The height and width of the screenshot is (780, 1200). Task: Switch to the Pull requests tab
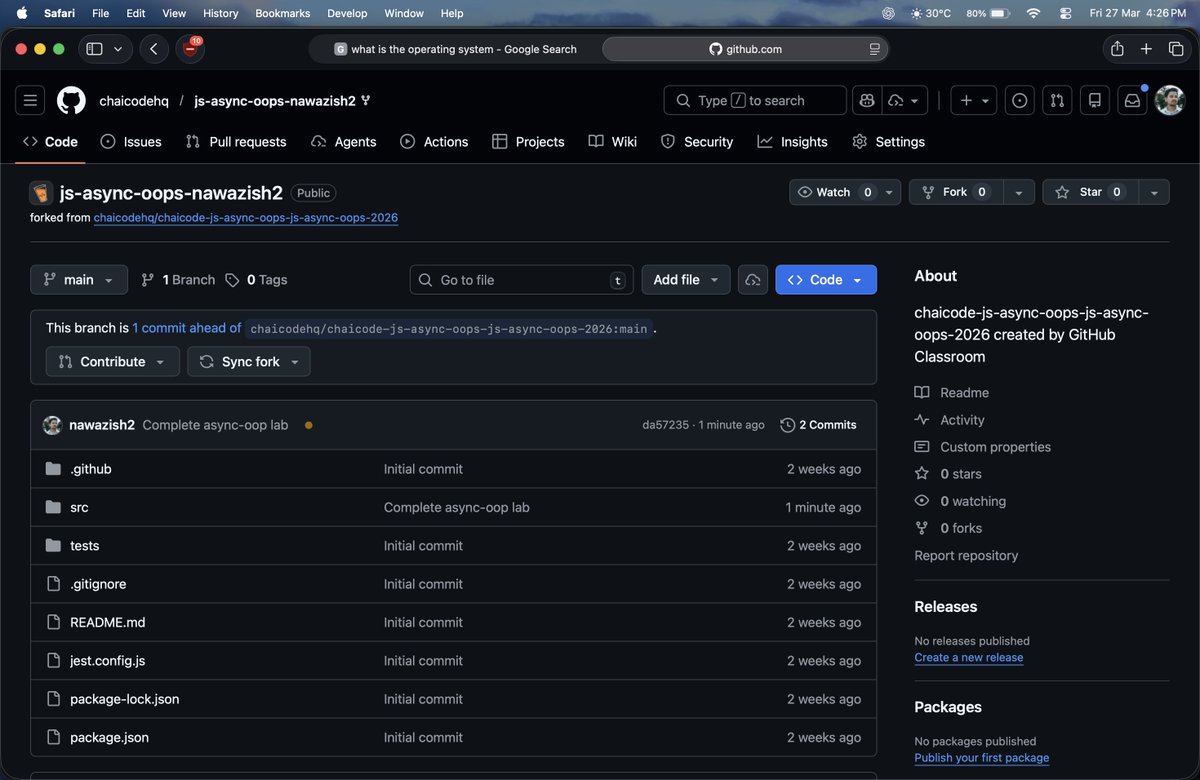click(x=236, y=142)
